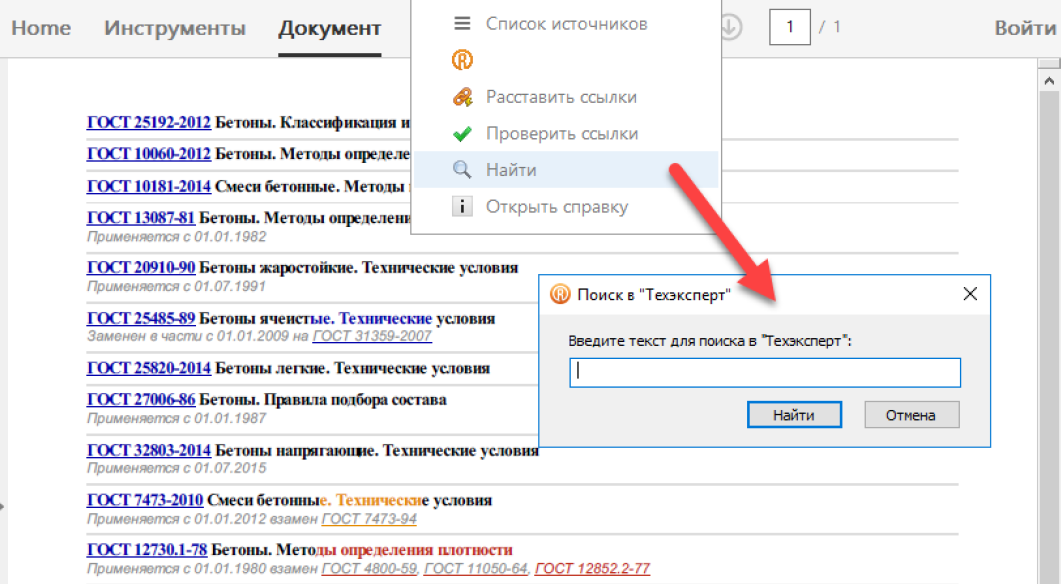Click the Войти sign-in button
This screenshot has height=584, width=1061.
[x=1025, y=28]
